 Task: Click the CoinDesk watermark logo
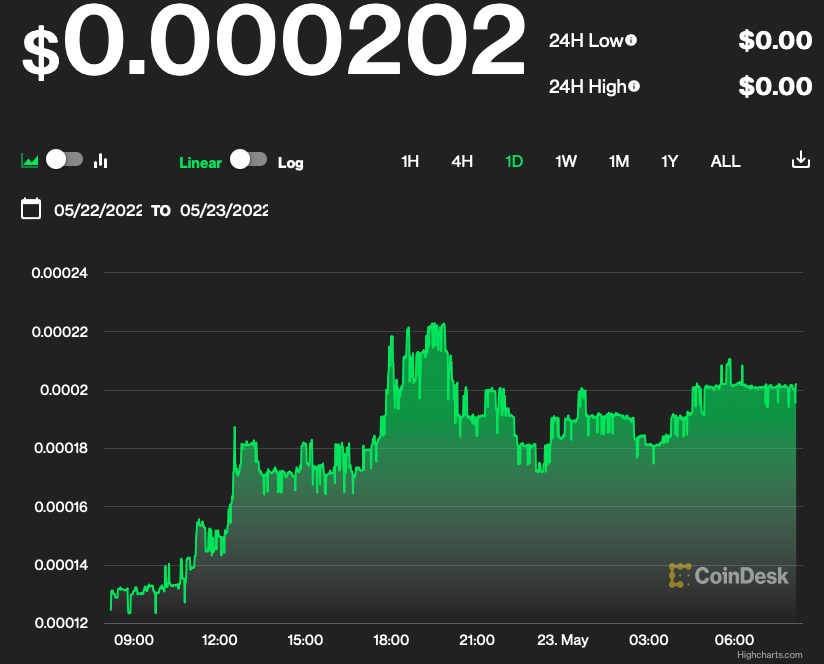coord(729,575)
